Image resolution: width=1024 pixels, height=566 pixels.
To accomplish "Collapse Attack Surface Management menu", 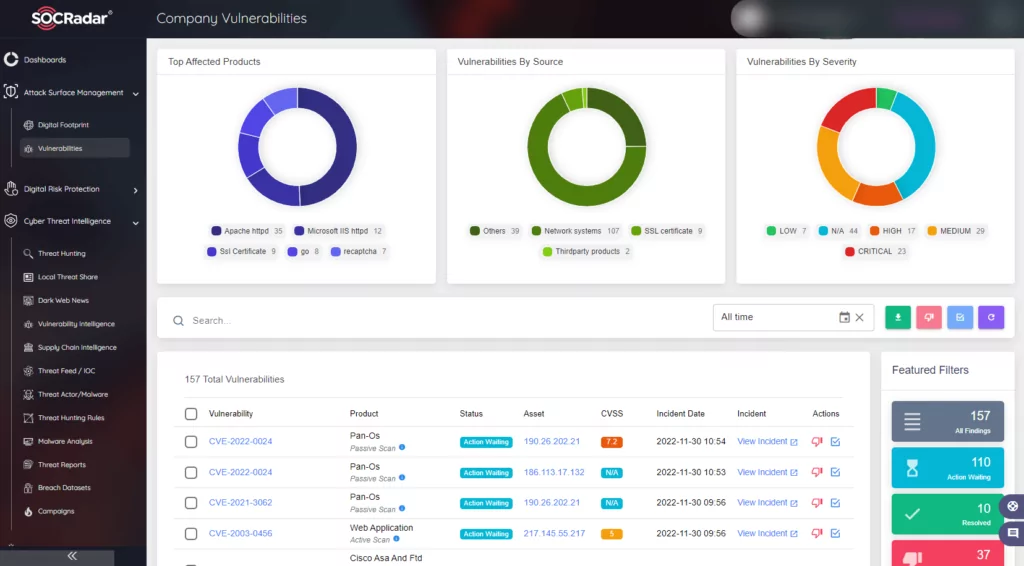I will coord(136,93).
